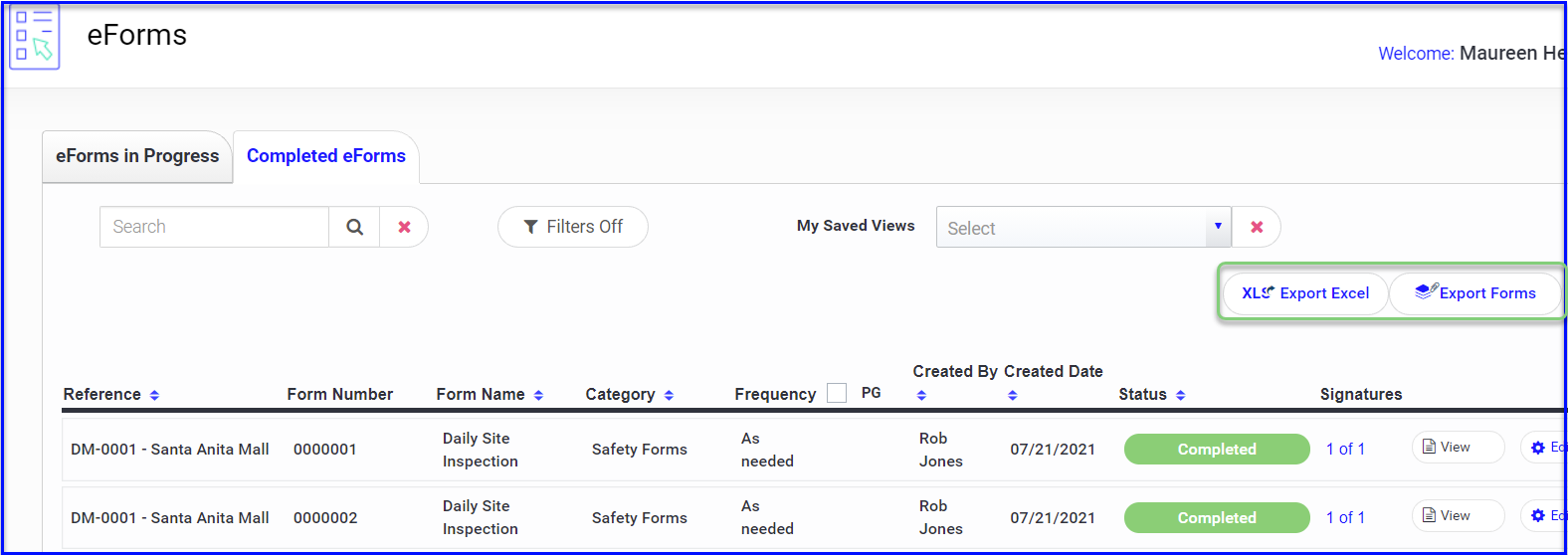Open Edit for form 0000001
Viewport: 1568px width, 555px height.
click(1546, 448)
